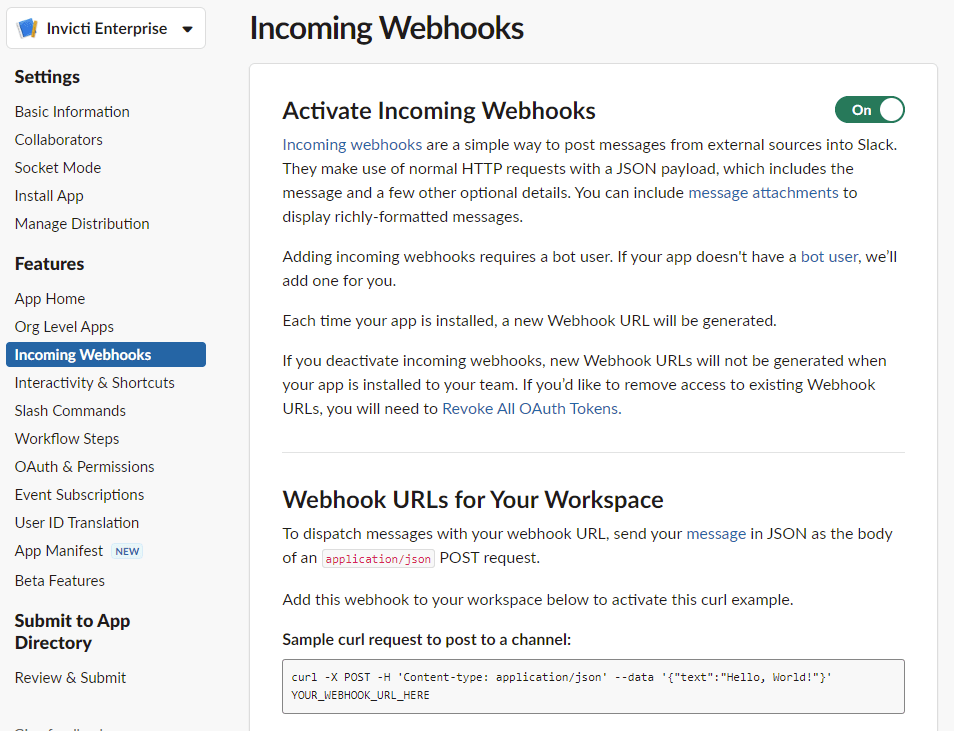Select Socket Mode from the sidebar
The width and height of the screenshot is (954, 731).
pos(58,168)
